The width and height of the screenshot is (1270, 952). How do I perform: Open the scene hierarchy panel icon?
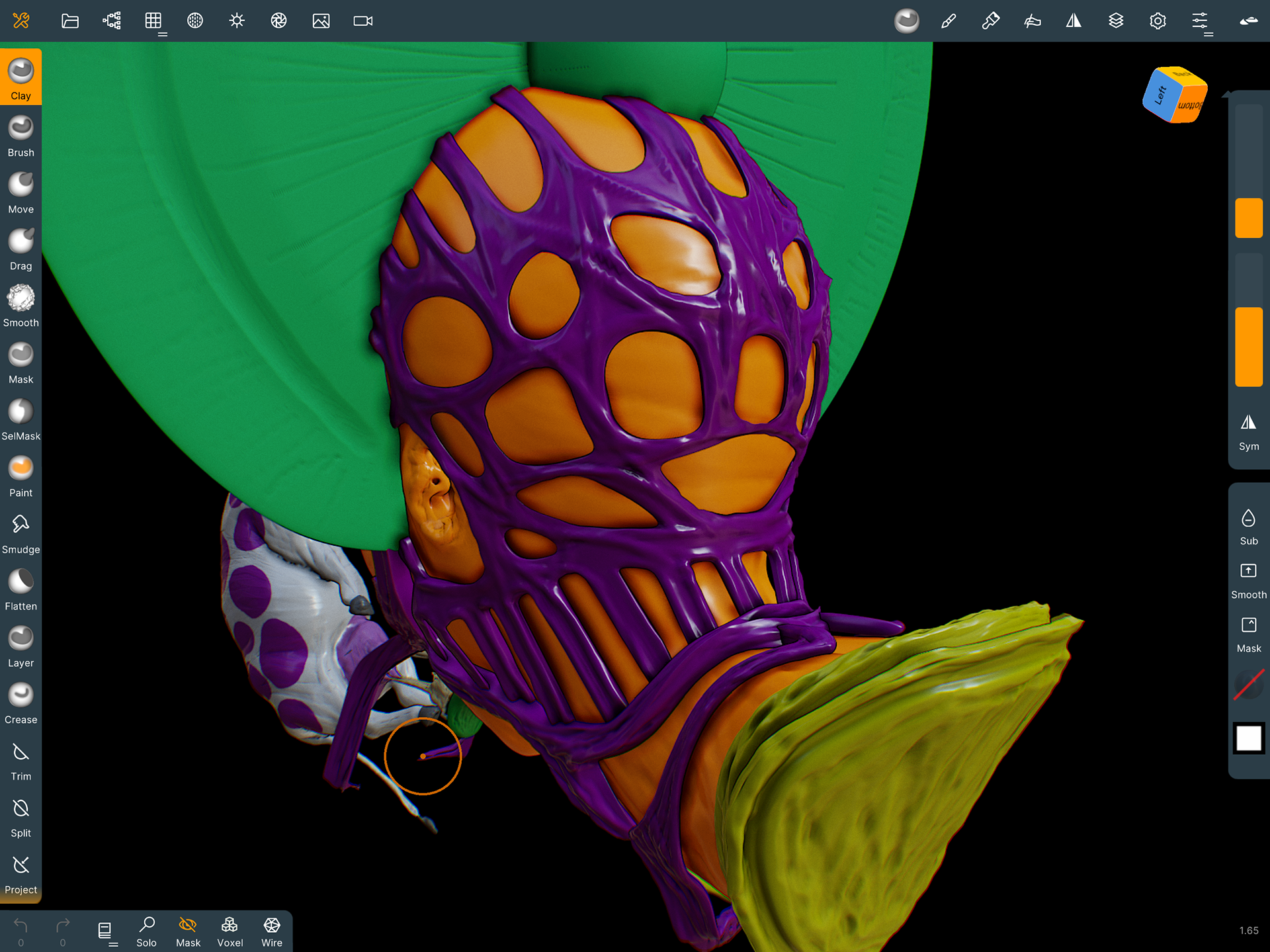coord(112,21)
